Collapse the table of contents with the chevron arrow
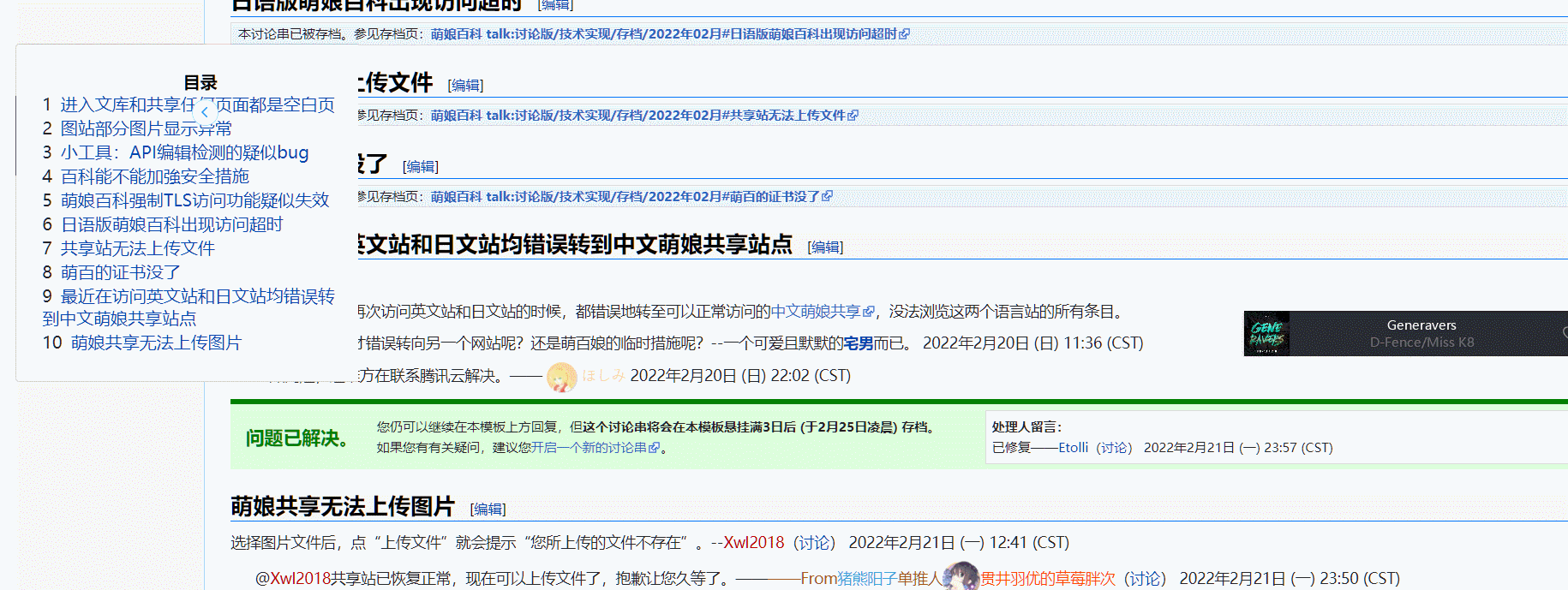 pos(205,111)
